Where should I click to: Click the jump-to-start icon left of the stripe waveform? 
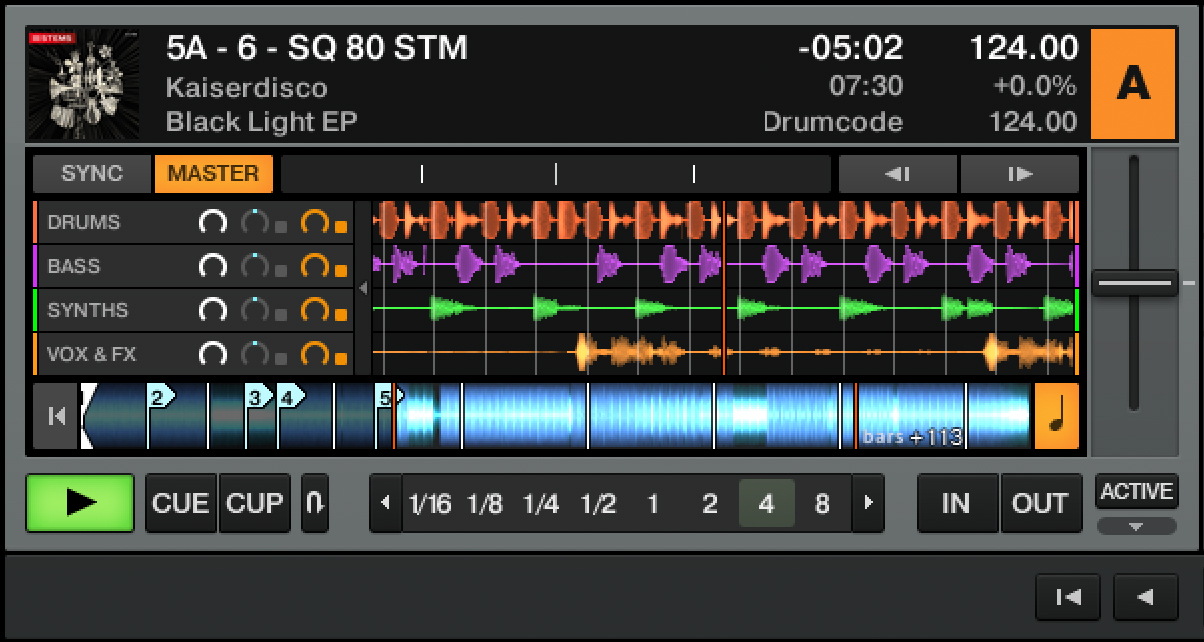coord(55,416)
